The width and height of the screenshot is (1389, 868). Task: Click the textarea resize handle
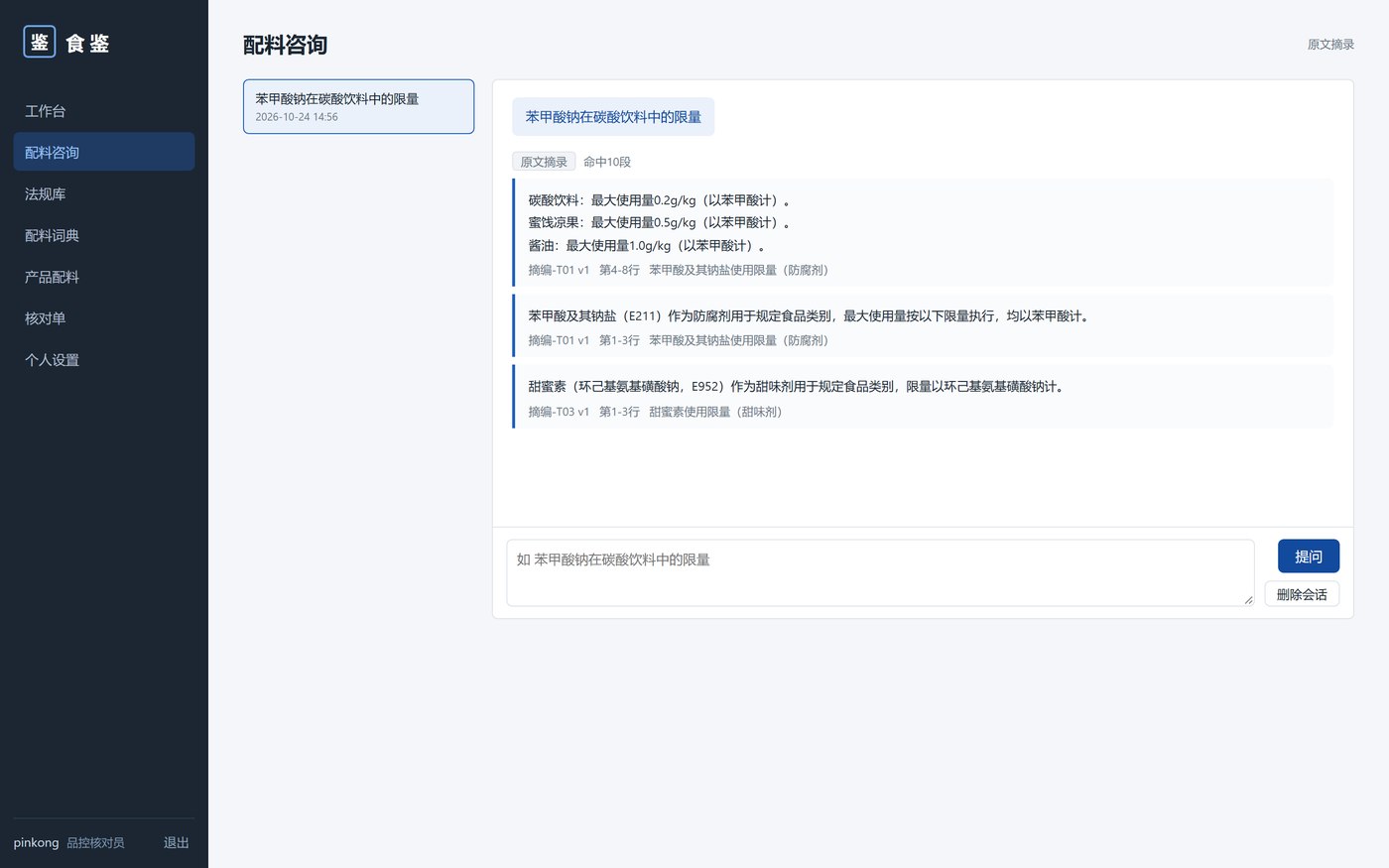click(1248, 599)
